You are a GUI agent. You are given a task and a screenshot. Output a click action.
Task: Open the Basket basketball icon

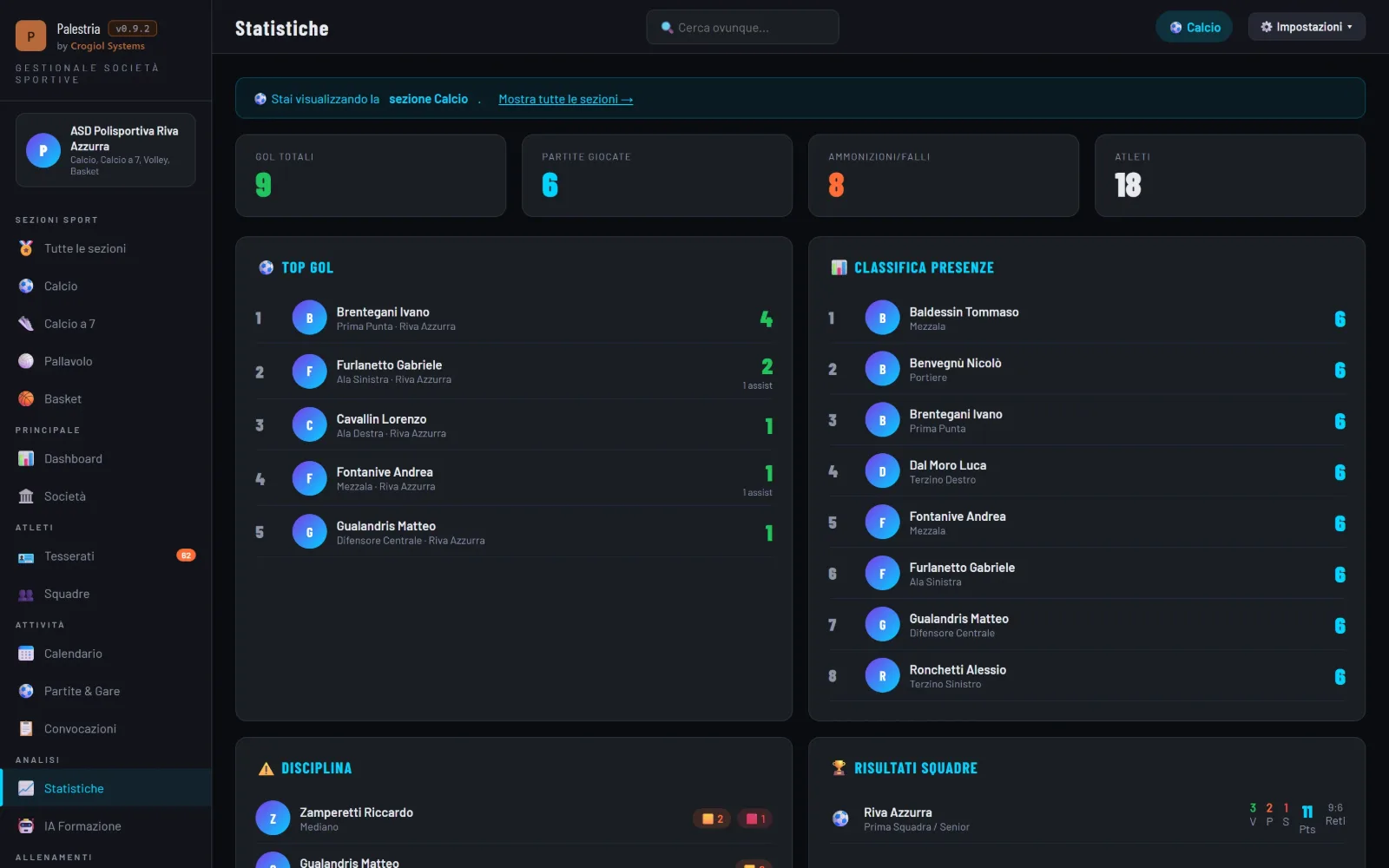click(x=26, y=399)
